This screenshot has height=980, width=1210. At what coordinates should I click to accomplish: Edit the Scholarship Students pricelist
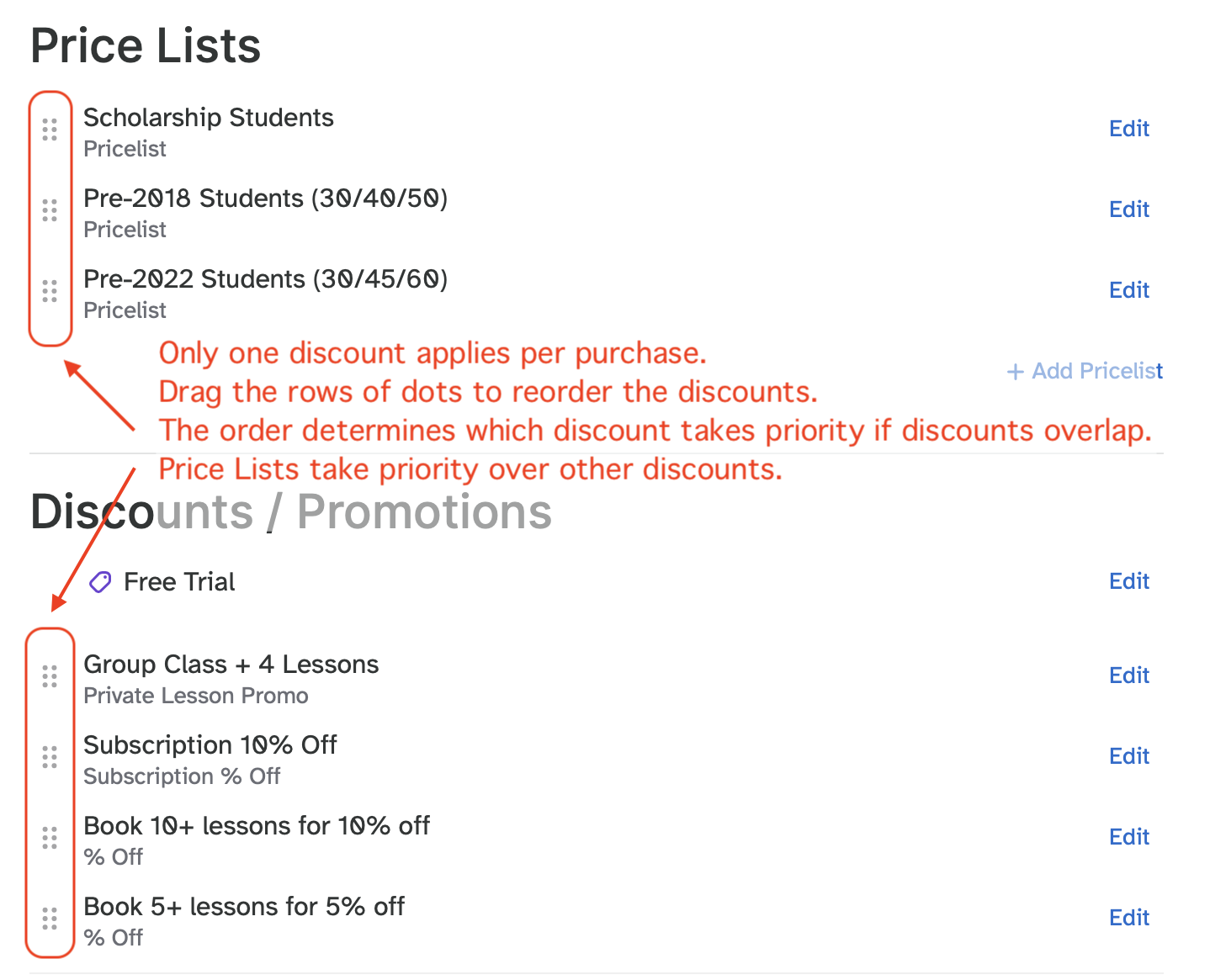(x=1129, y=128)
